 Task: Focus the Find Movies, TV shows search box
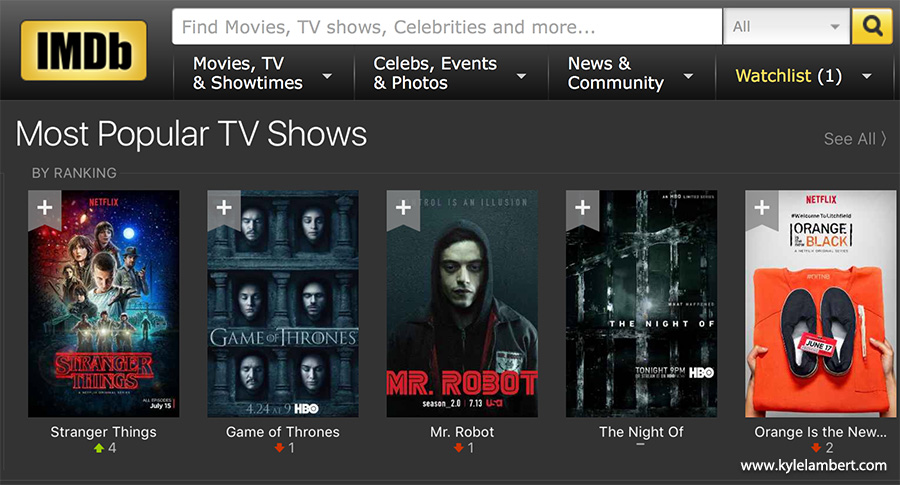447,26
